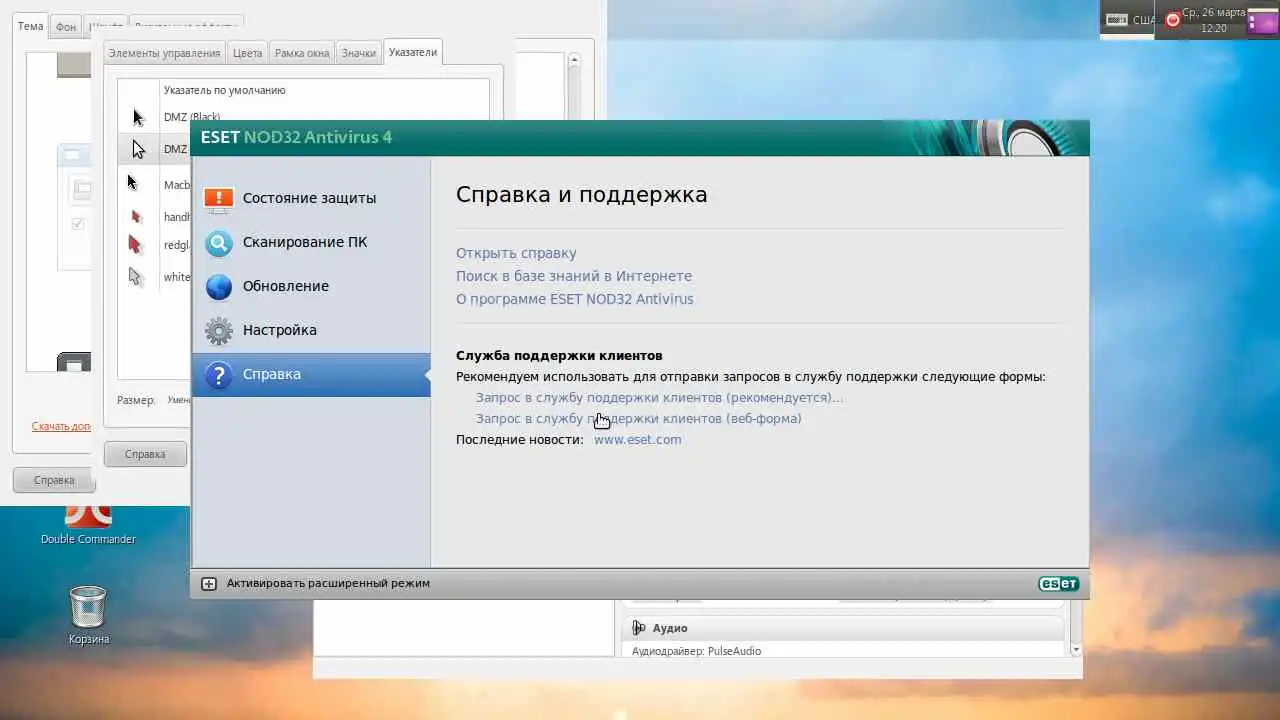Switch to the Фон tab in appearance window
Viewport: 1280px width, 720px height.
(65, 27)
